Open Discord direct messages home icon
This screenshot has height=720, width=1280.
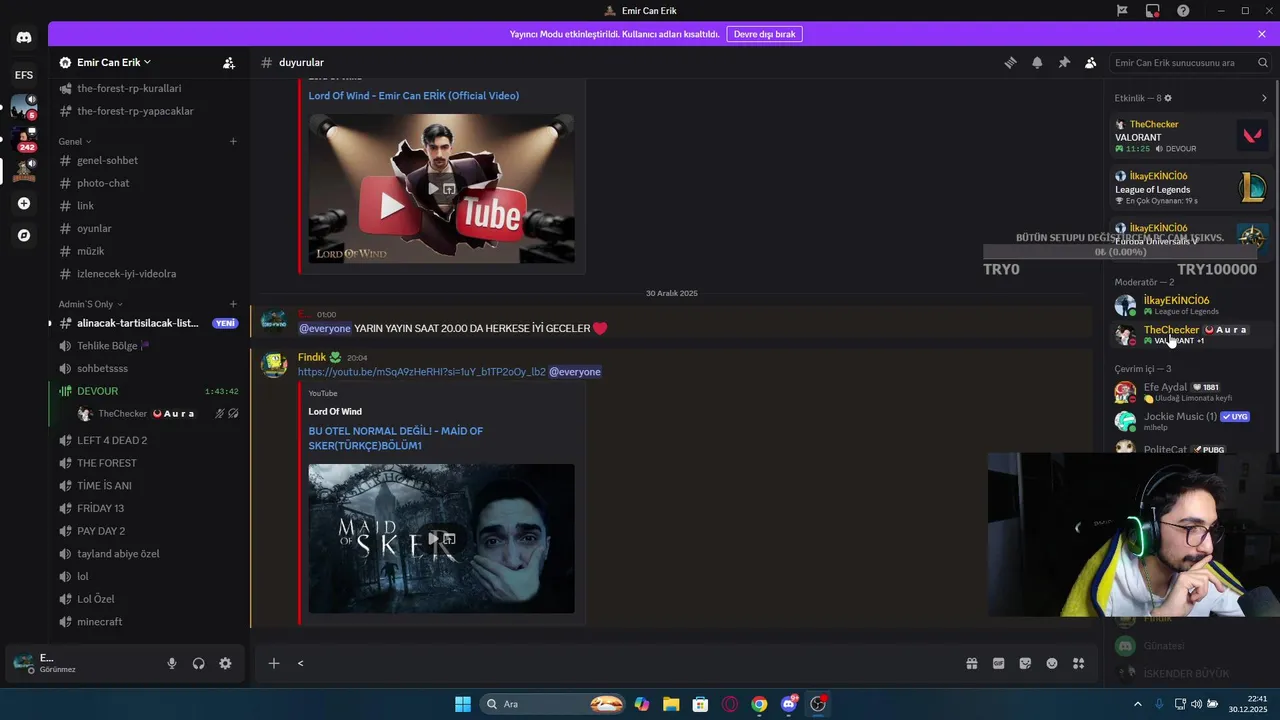tap(24, 38)
